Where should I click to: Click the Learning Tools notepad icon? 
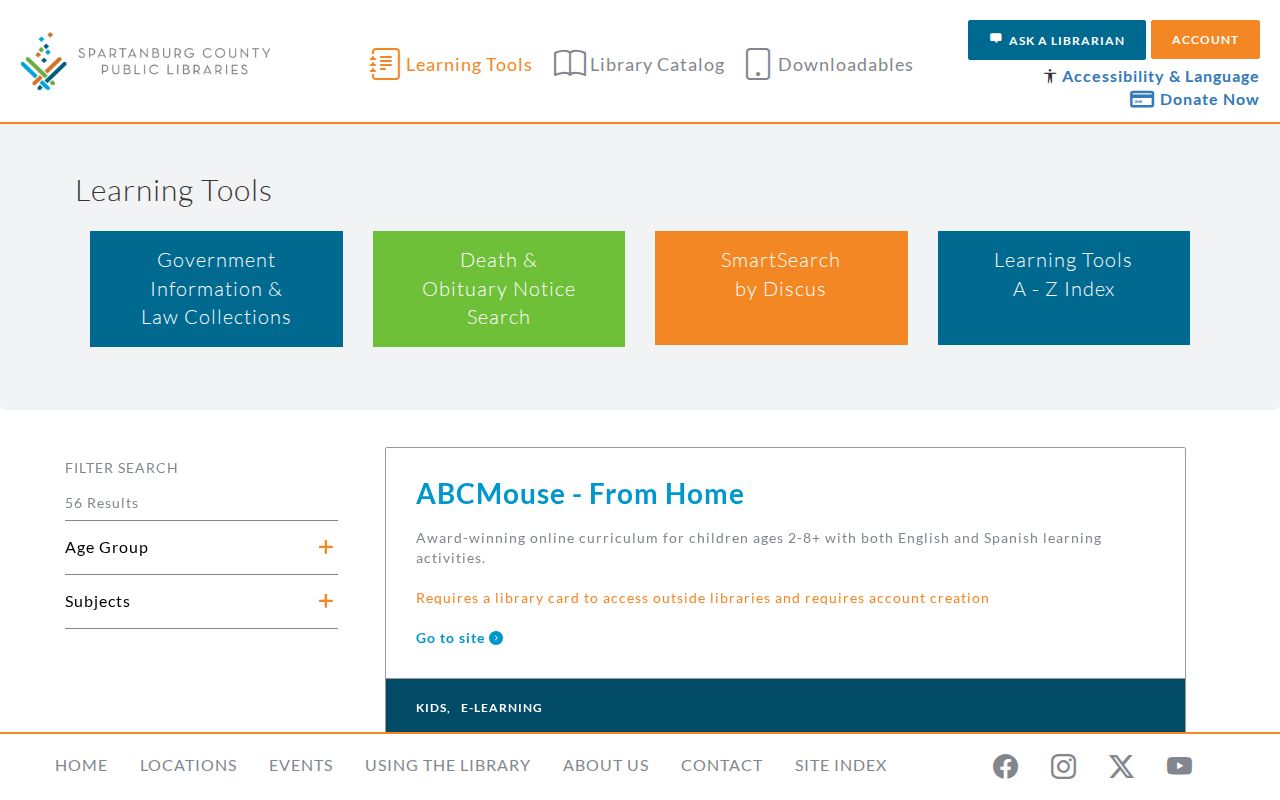coord(385,64)
